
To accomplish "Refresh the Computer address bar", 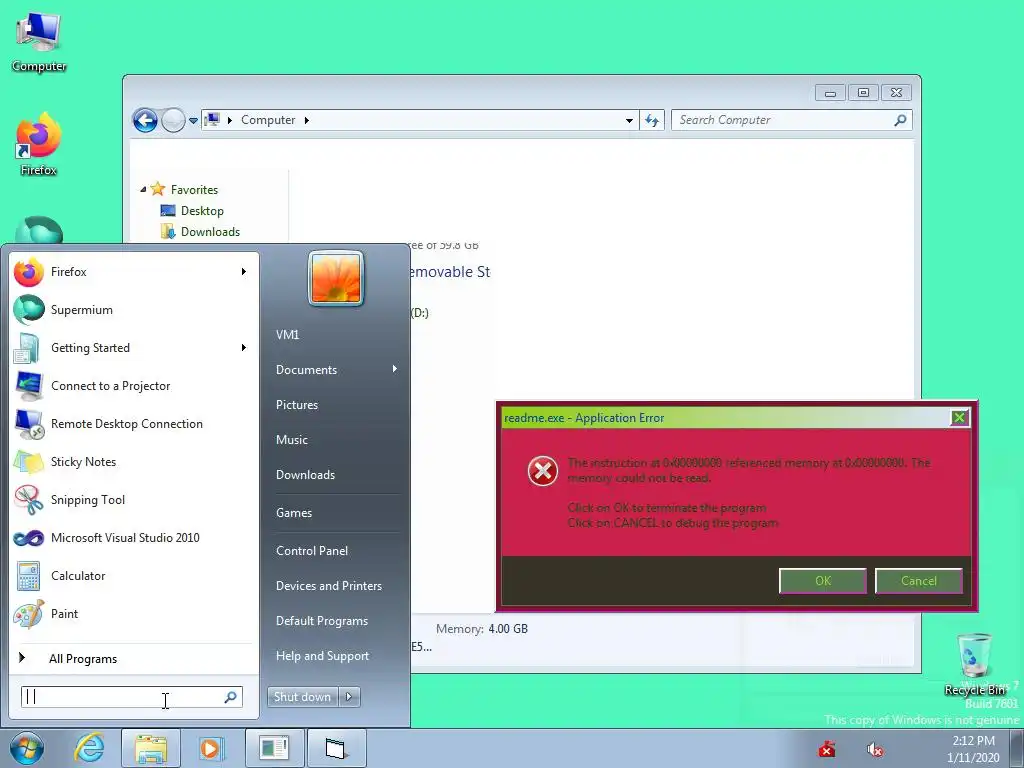I will point(652,120).
